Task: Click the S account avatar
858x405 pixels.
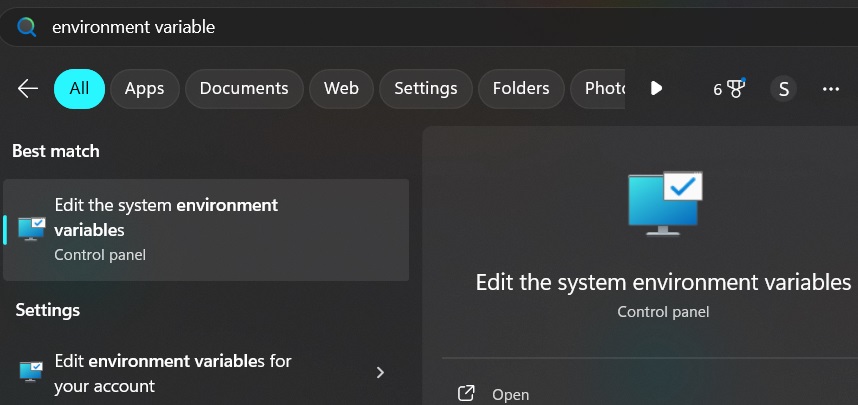Action: tap(783, 89)
